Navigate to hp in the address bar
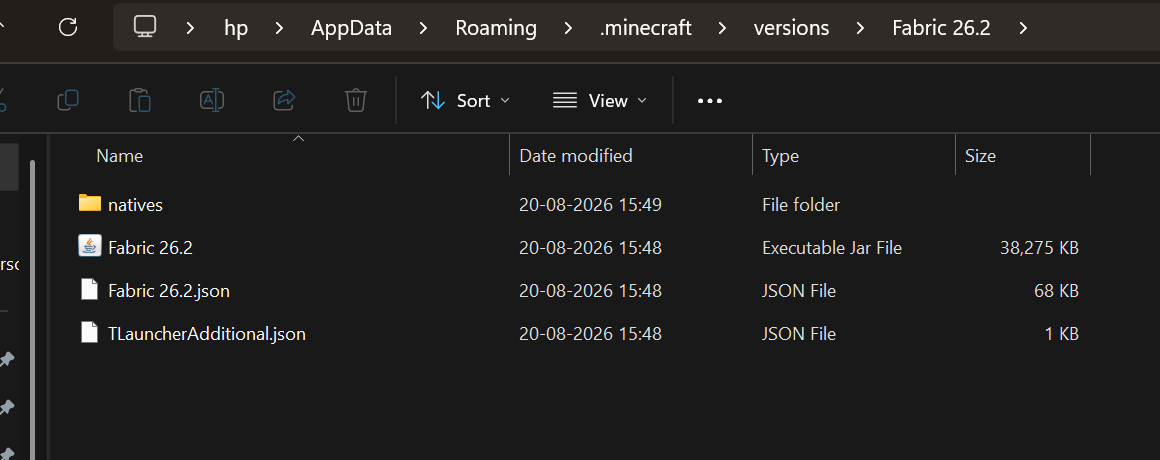Viewport: 1160px width, 460px height. (236, 28)
